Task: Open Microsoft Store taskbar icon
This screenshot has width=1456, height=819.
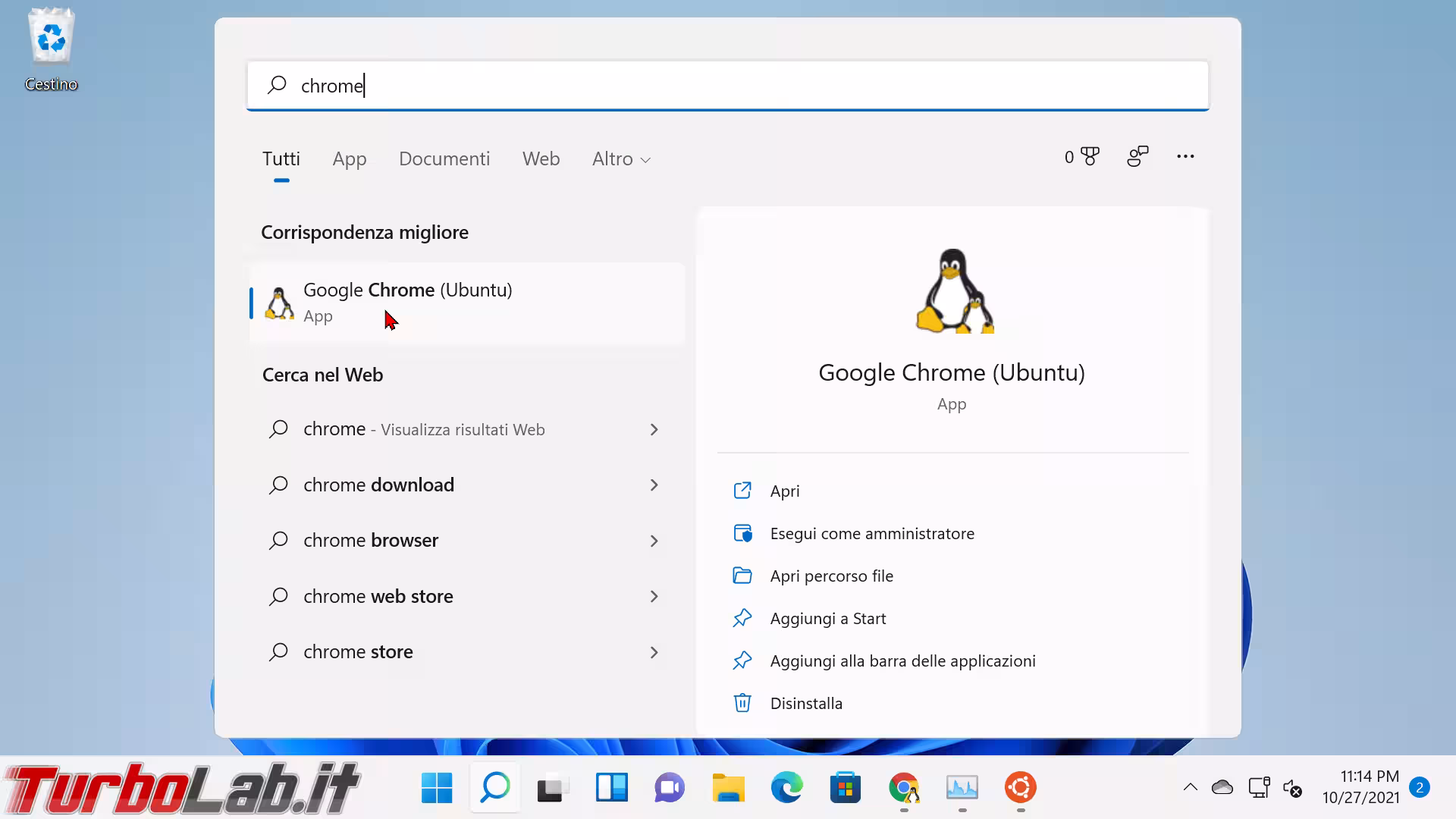Action: (845, 788)
